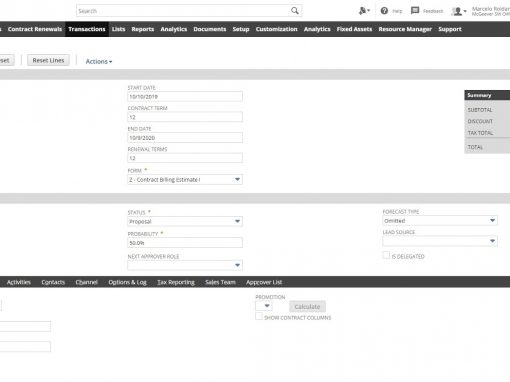Open the Form dropdown

[x=185, y=180]
